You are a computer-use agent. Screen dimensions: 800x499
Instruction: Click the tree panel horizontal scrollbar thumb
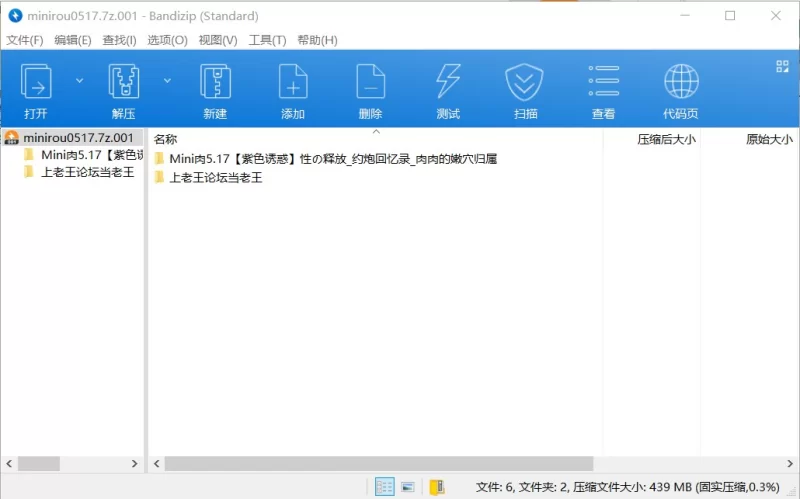pyautogui.click(x=39, y=463)
